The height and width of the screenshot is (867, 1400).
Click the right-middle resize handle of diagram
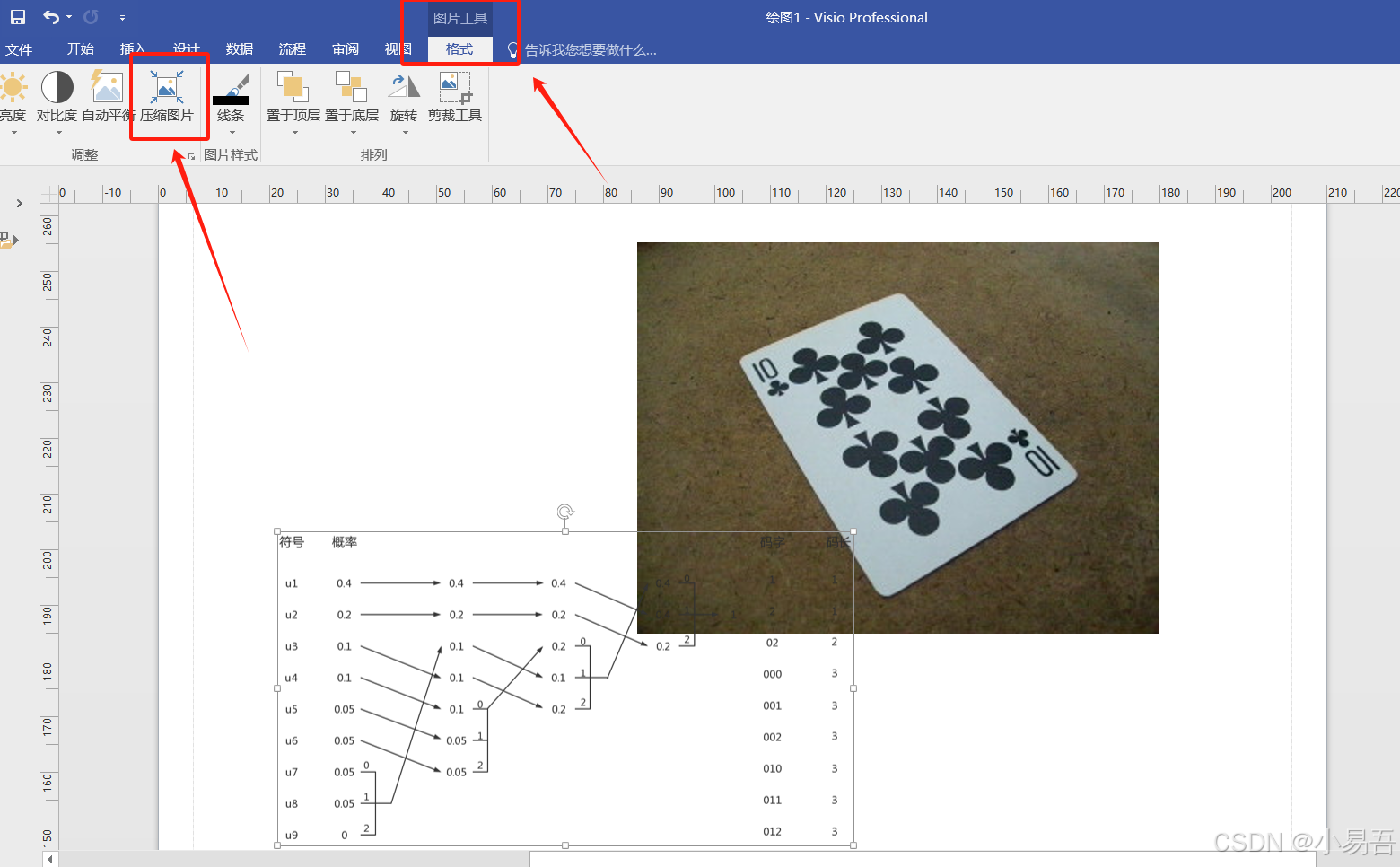853,688
